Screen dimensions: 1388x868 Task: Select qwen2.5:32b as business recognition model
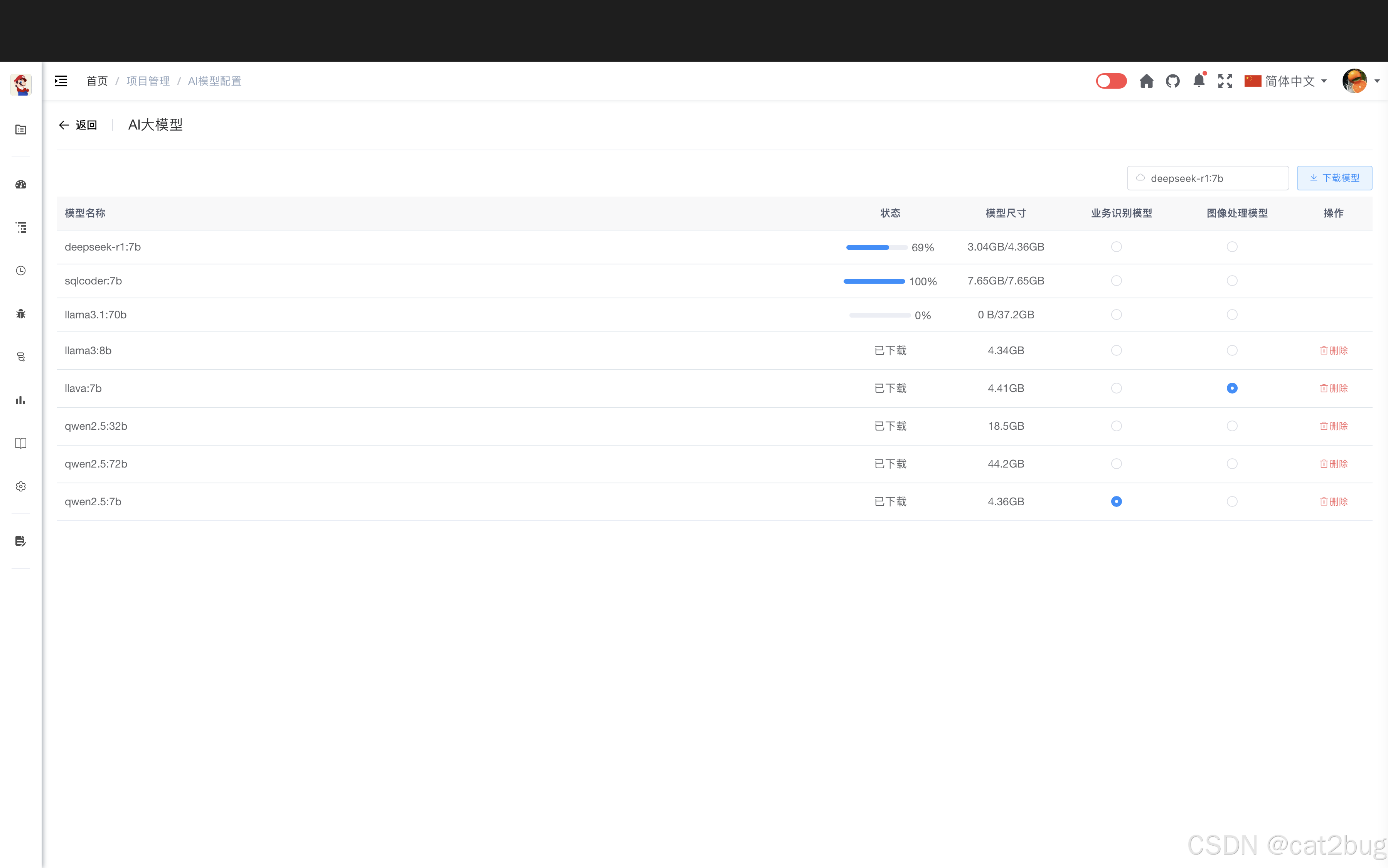1116,426
